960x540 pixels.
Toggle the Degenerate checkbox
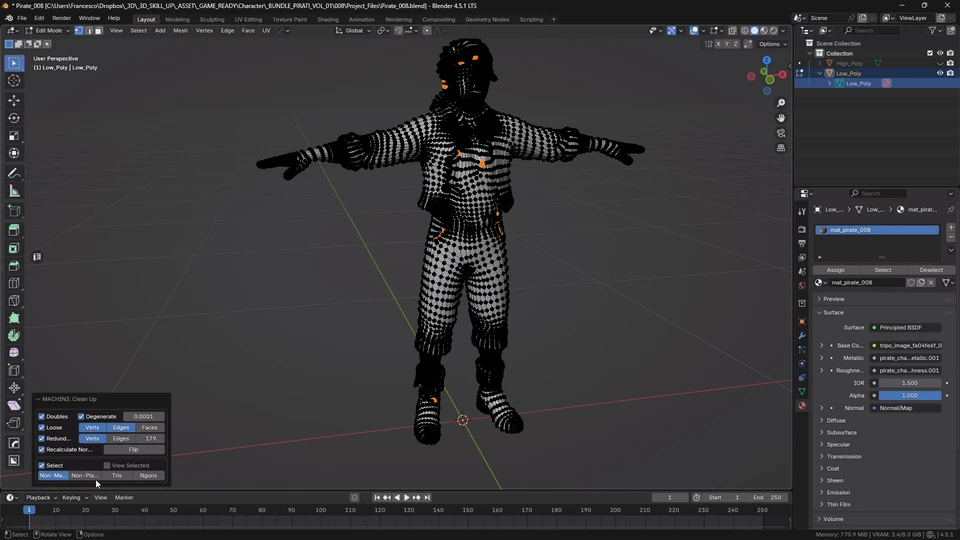pyautogui.click(x=81, y=416)
